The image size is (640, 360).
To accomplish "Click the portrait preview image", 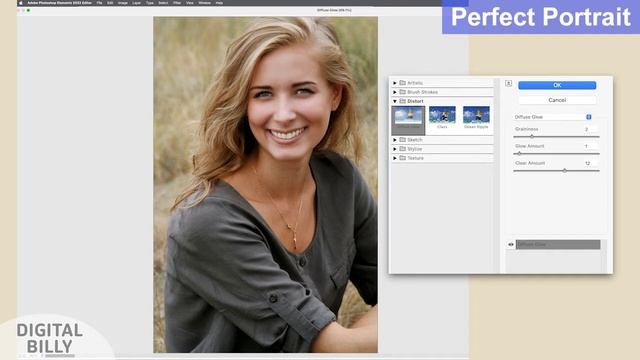I will [x=265, y=184].
